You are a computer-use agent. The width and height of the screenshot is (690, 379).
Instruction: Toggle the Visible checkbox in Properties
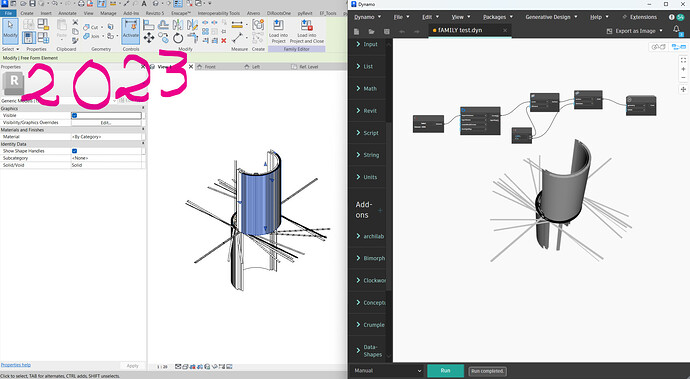[x=74, y=115]
